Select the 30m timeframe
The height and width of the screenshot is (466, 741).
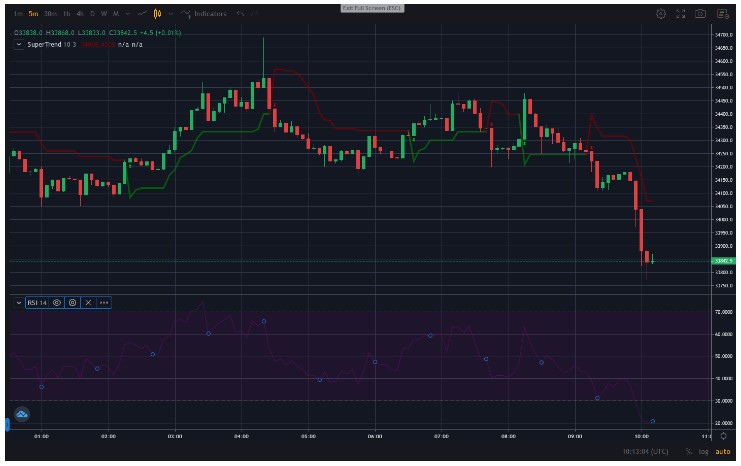(50, 14)
